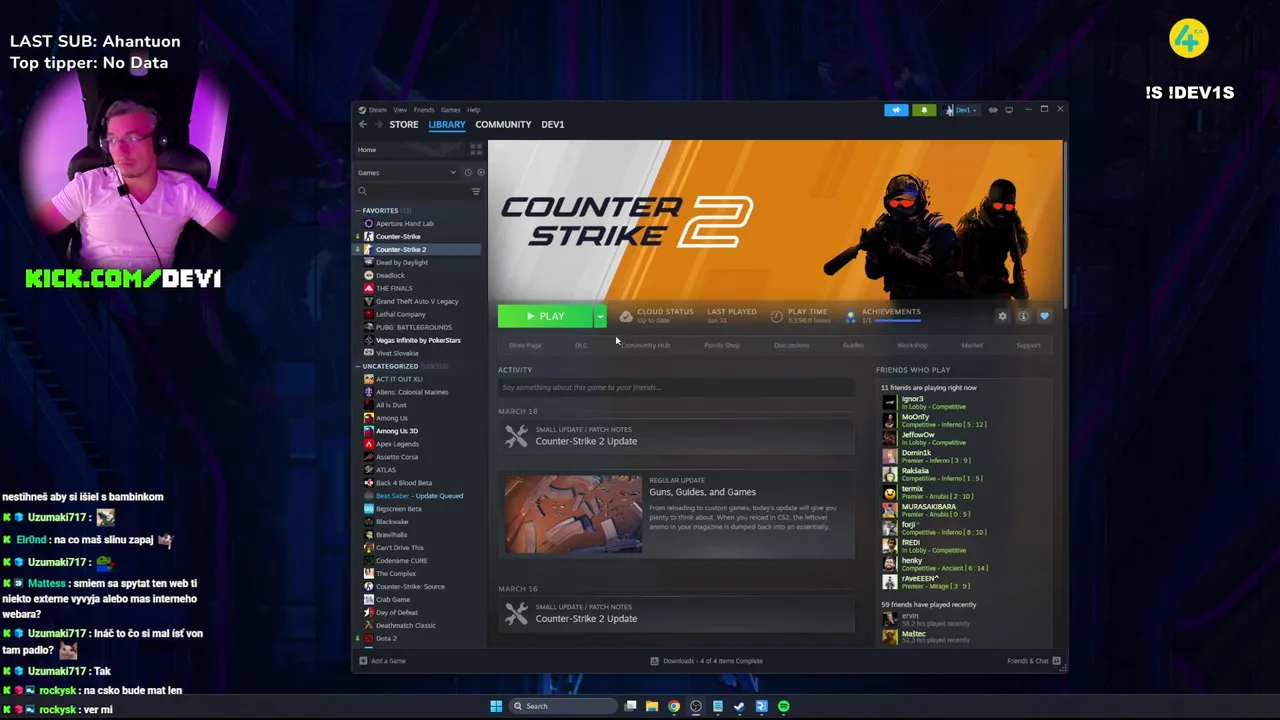The height and width of the screenshot is (720, 1280).
Task: Go forward with the navigation arrow
Action: [379, 125]
